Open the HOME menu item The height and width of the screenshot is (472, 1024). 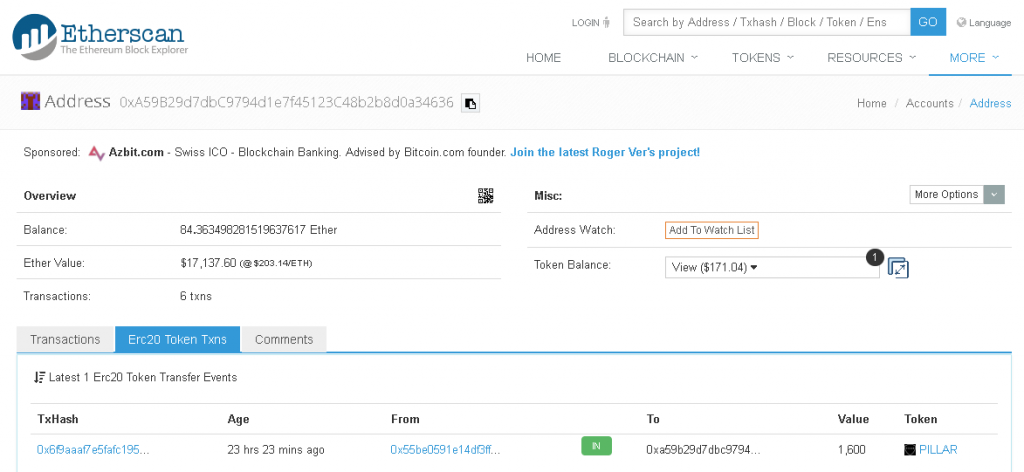pos(543,57)
